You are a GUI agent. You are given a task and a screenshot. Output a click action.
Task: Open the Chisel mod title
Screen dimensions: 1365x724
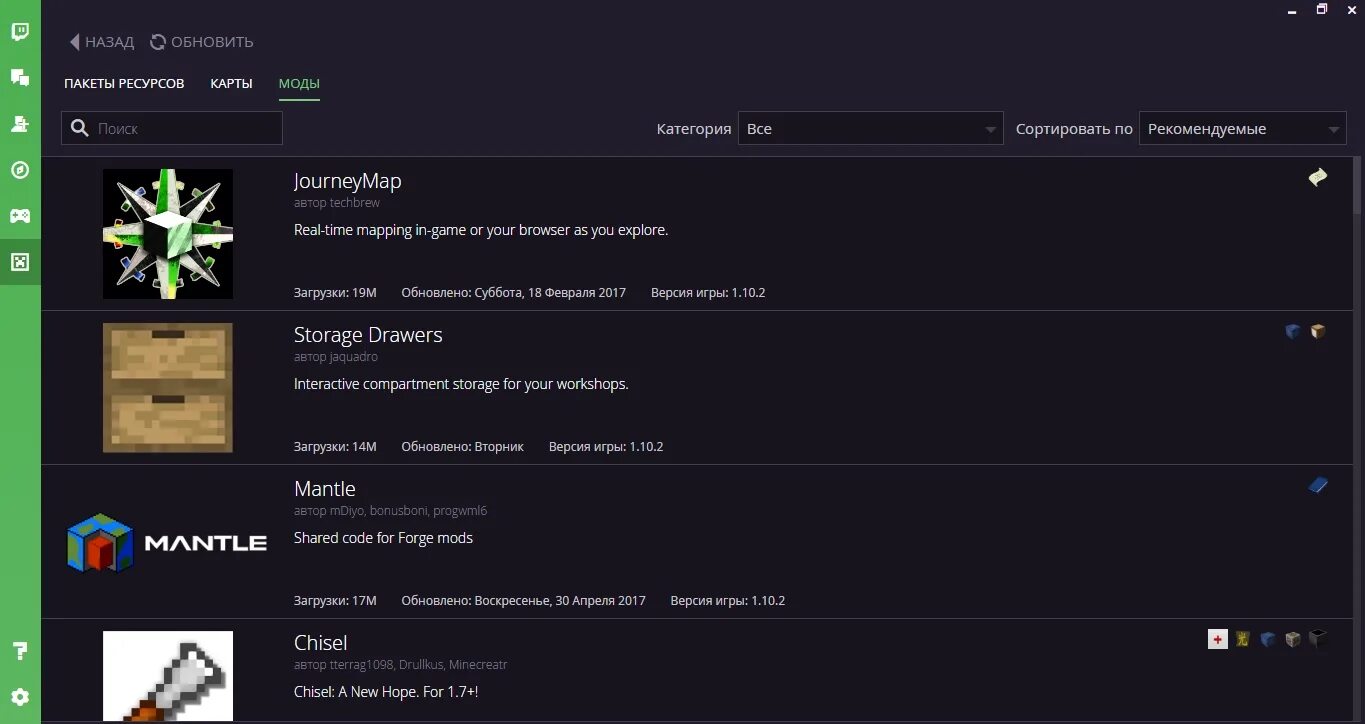[x=320, y=643]
